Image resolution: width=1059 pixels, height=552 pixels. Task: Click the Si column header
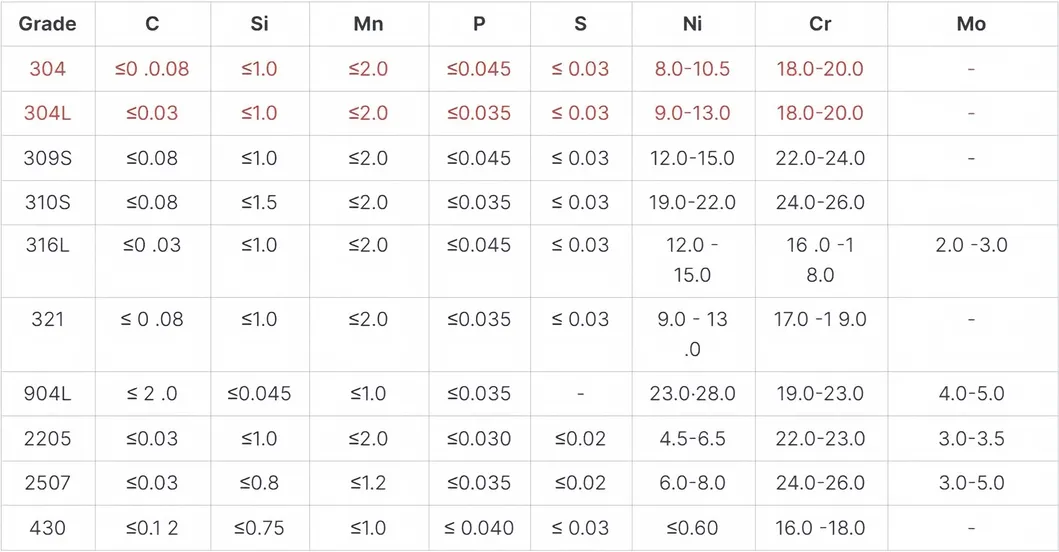259,24
